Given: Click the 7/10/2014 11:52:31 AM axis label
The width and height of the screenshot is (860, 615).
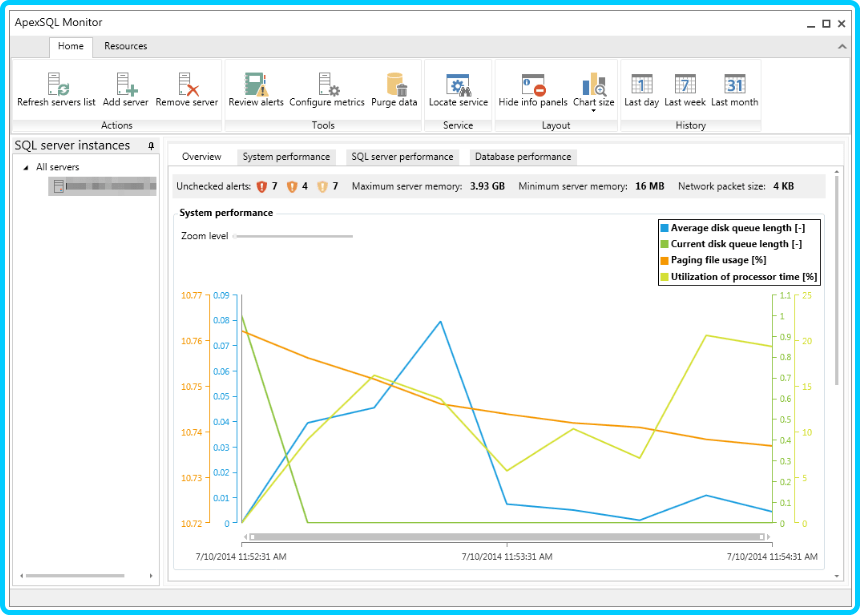Looking at the screenshot, I should click(241, 556).
